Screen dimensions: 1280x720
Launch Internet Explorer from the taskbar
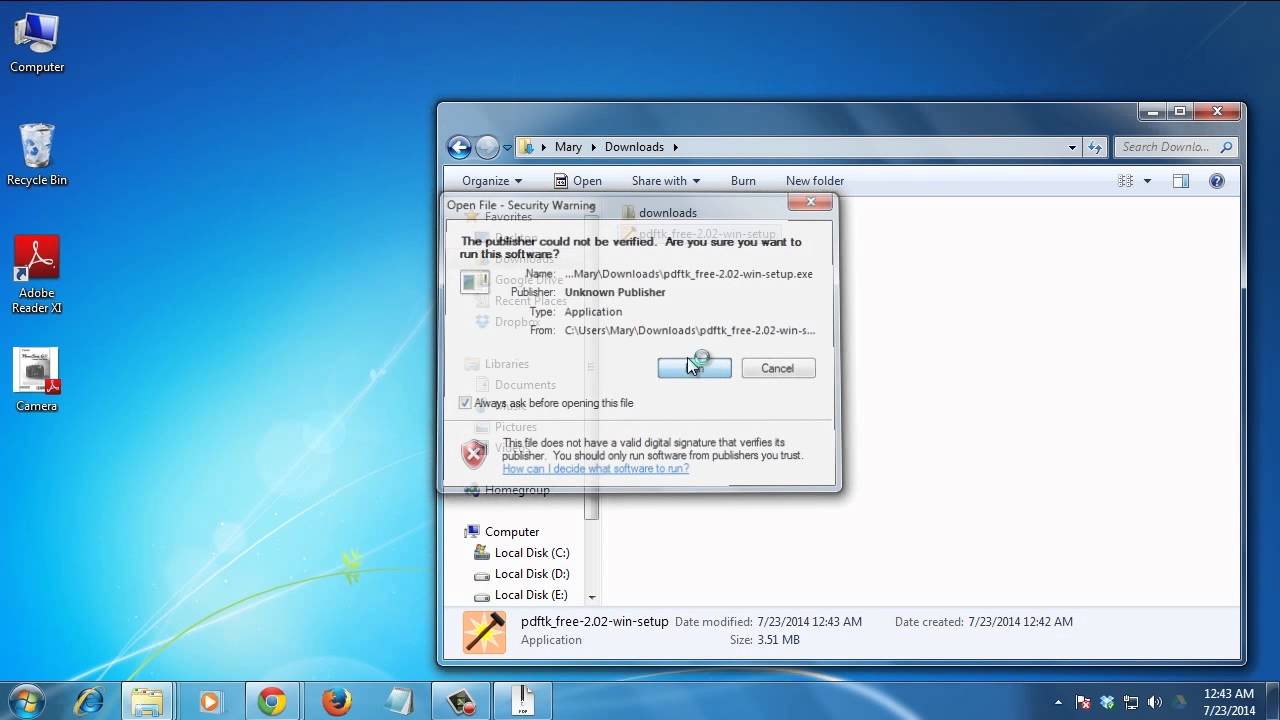pyautogui.click(x=89, y=701)
